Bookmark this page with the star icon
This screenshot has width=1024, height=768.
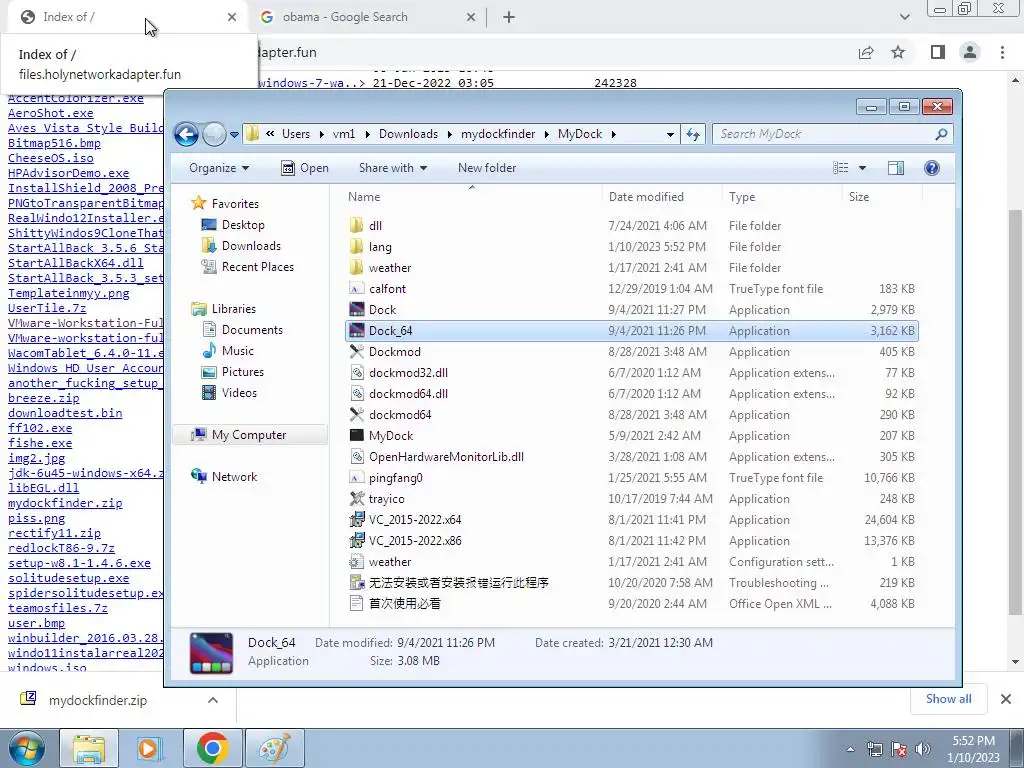[x=898, y=52]
